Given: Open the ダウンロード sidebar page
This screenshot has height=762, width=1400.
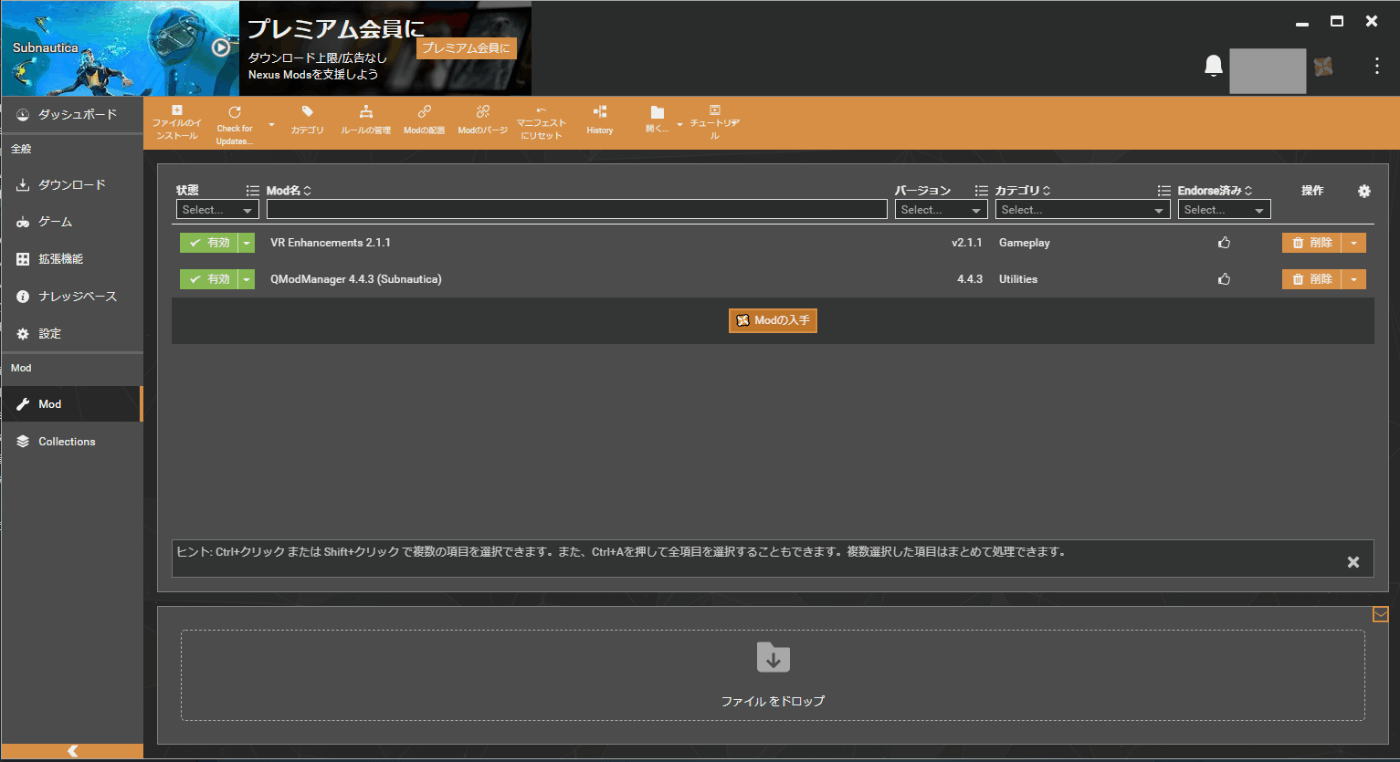Looking at the screenshot, I should pyautogui.click(x=71, y=185).
